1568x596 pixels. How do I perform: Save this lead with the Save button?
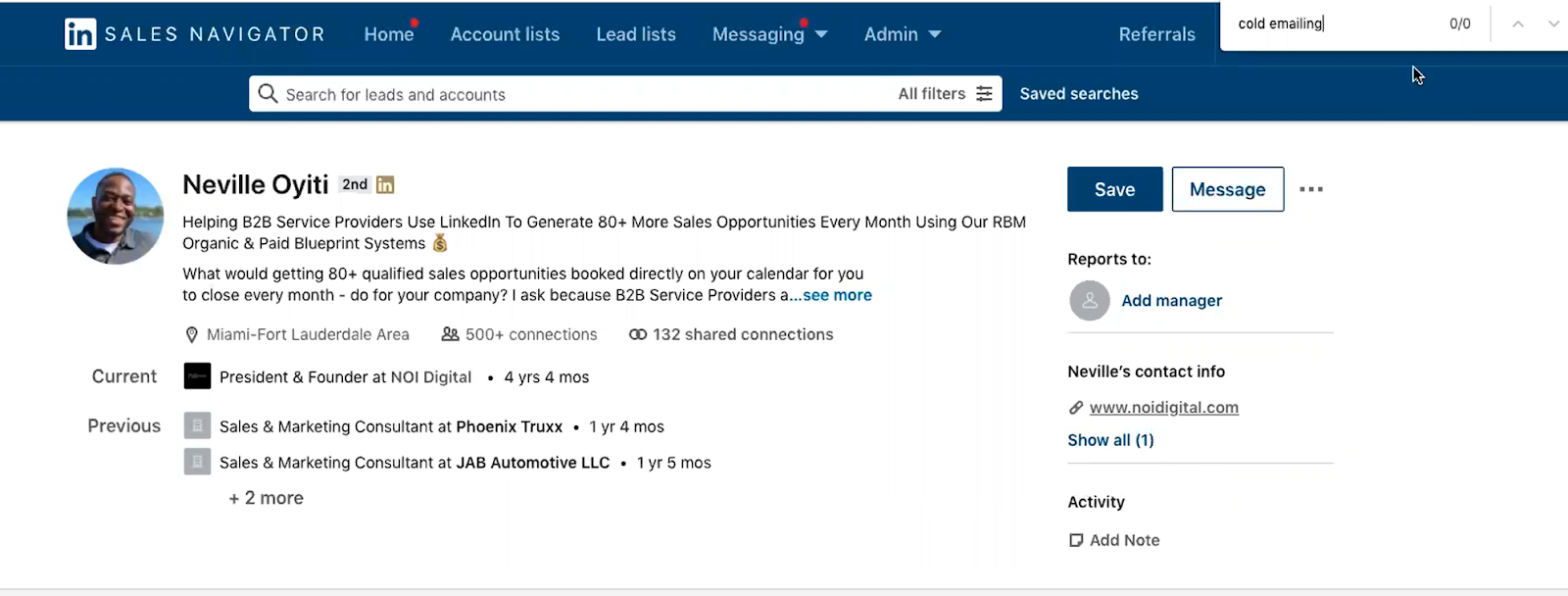pos(1115,189)
